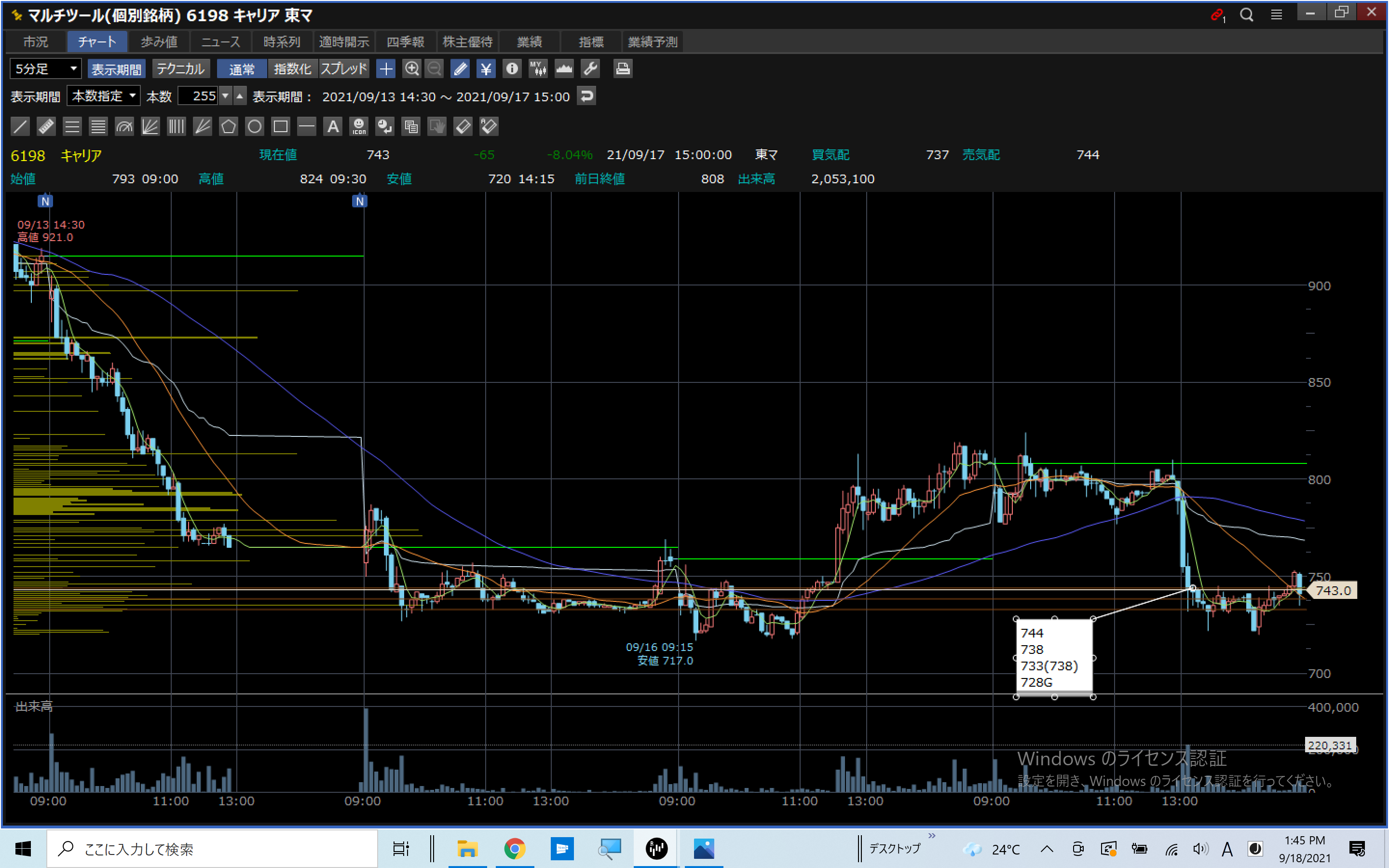The height and width of the screenshot is (868, 1389).
Task: Toggle the yen price display button
Action: [x=486, y=69]
